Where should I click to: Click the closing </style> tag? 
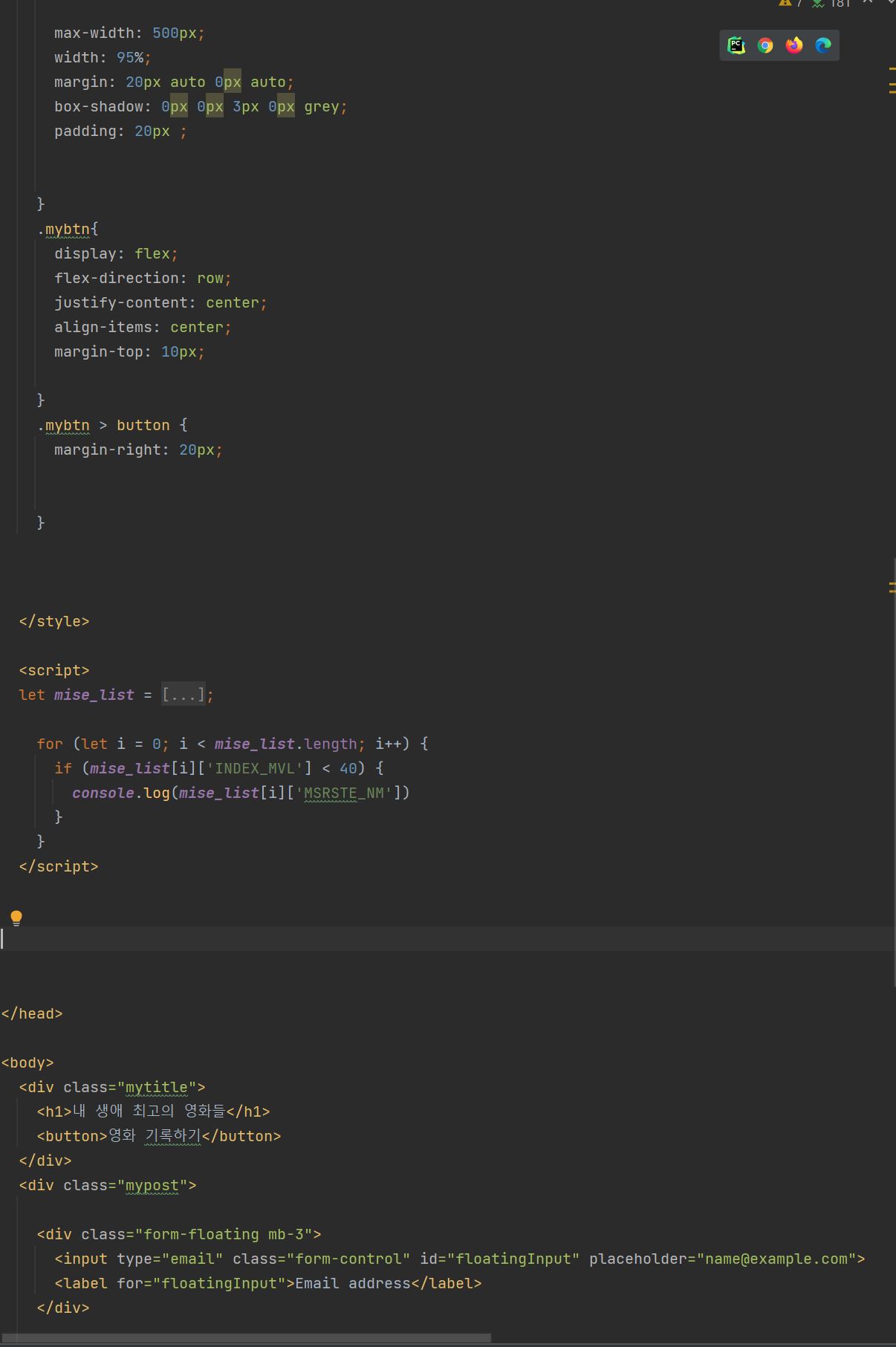tap(54, 621)
